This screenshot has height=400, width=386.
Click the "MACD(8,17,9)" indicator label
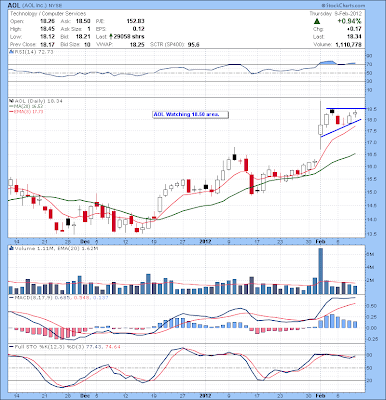point(33,297)
